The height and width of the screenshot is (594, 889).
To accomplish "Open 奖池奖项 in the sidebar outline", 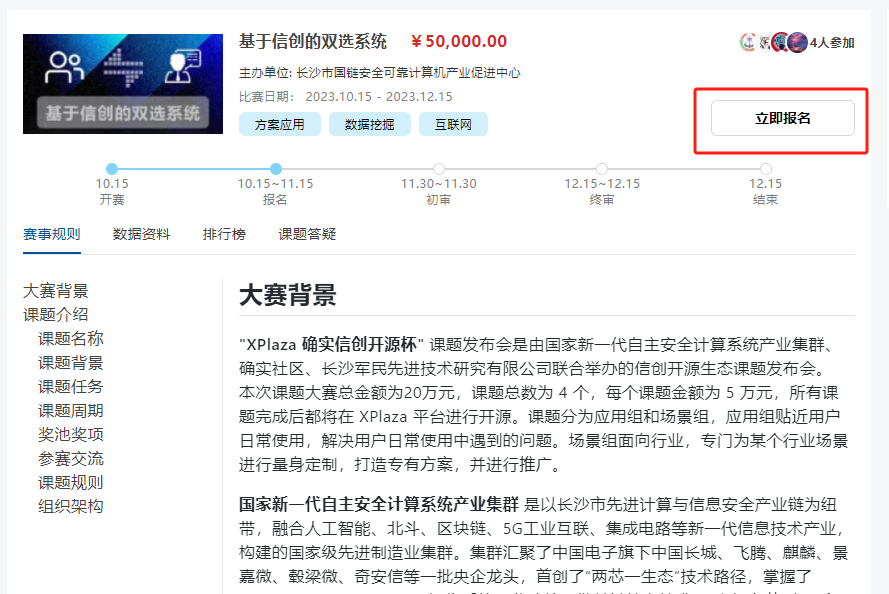I will pos(71,435).
